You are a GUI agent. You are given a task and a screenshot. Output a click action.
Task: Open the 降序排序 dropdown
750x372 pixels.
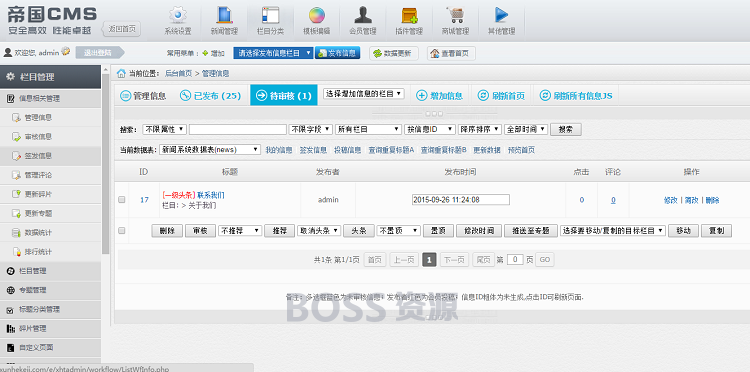pos(479,129)
